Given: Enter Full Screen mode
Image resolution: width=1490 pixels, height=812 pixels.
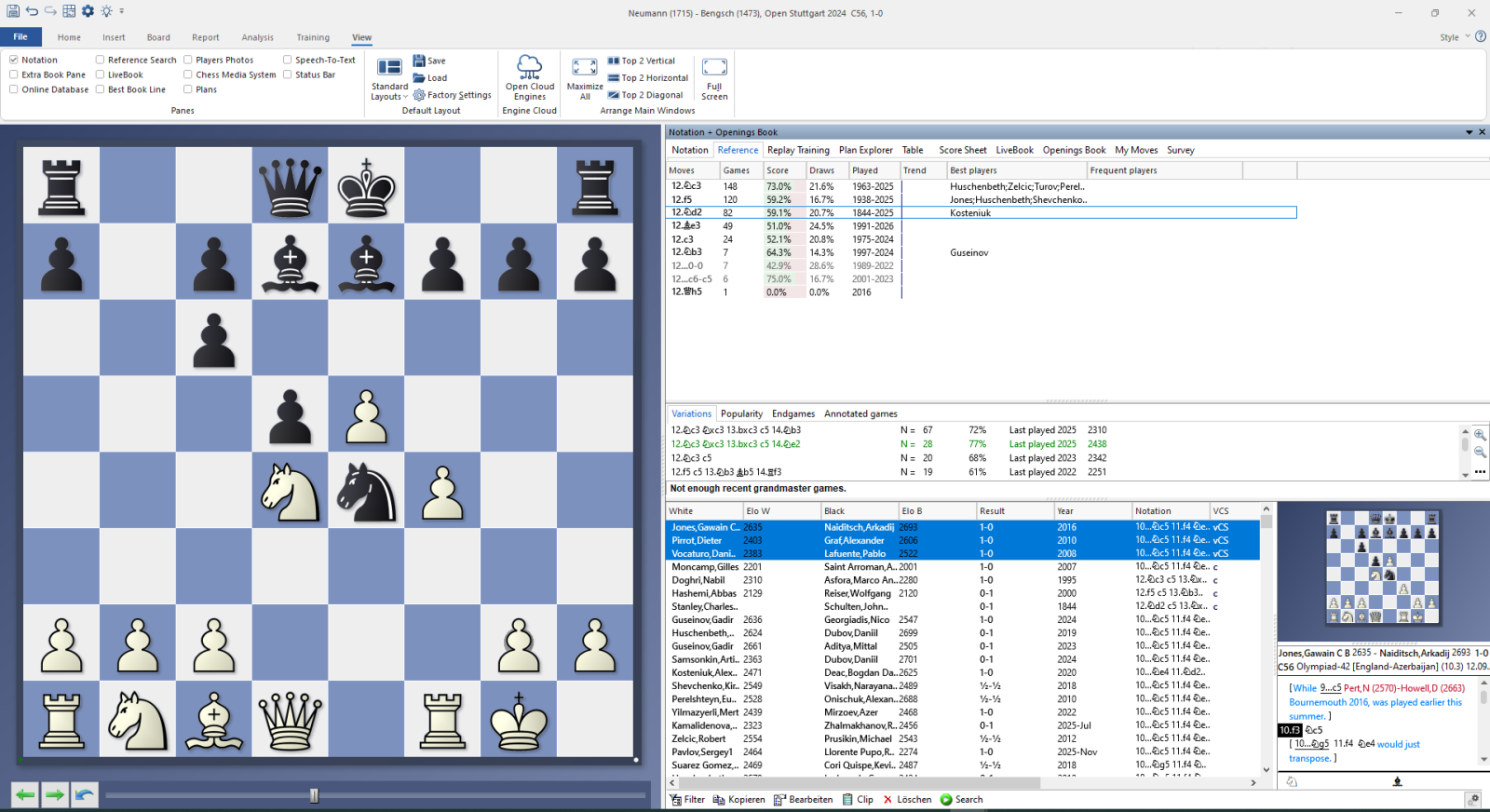Looking at the screenshot, I should 714,68.
